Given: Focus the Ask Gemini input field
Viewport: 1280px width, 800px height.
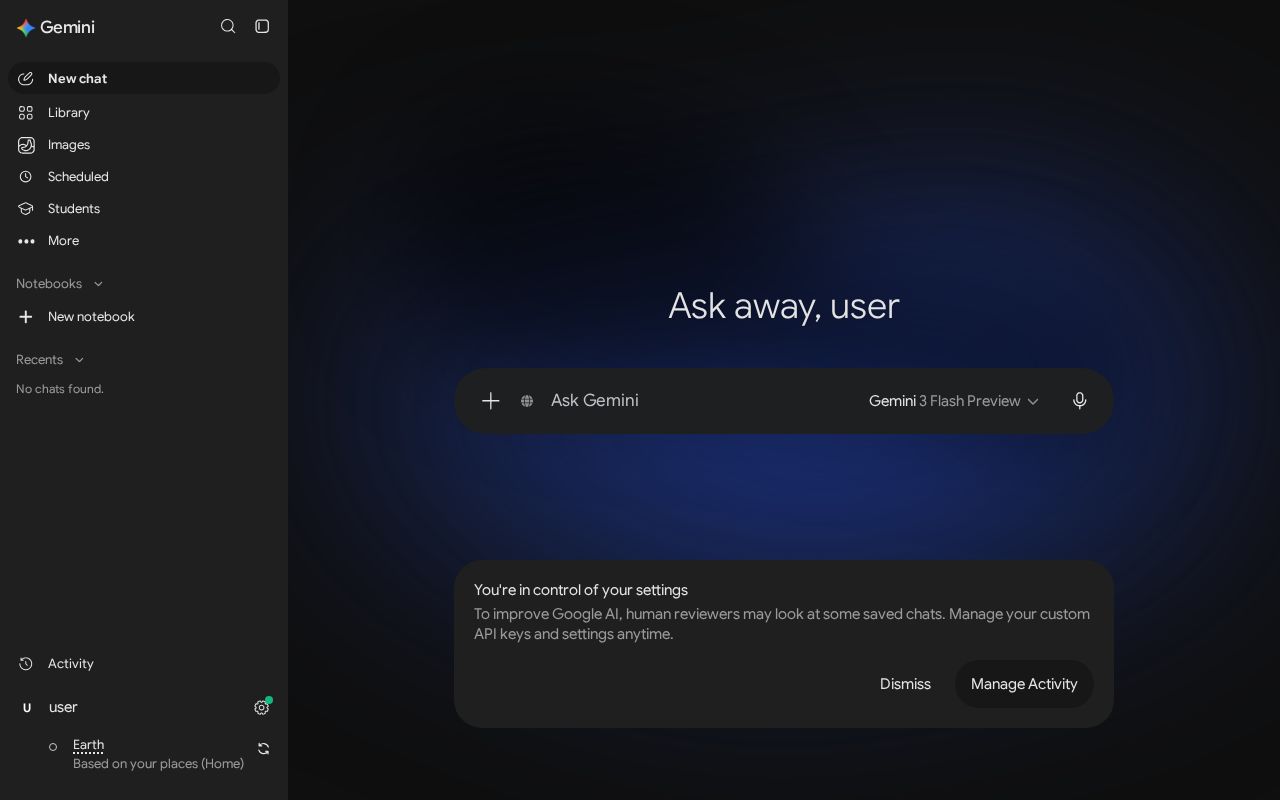Looking at the screenshot, I should pyautogui.click(x=700, y=401).
